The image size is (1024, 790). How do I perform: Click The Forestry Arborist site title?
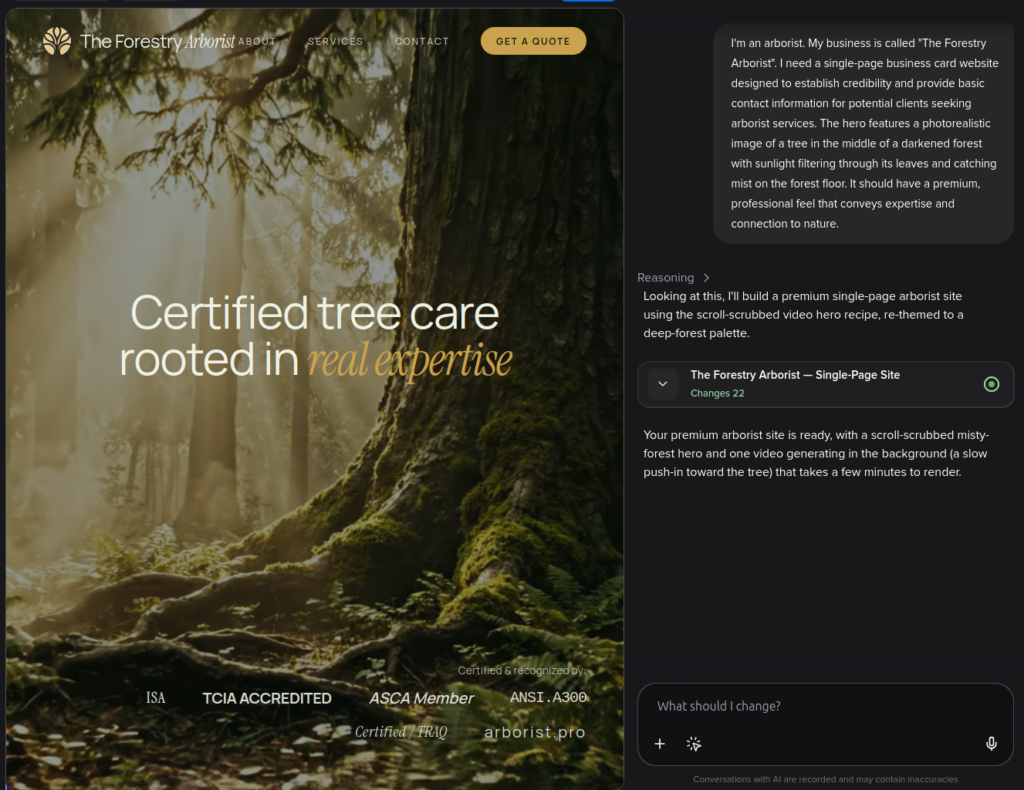click(157, 41)
